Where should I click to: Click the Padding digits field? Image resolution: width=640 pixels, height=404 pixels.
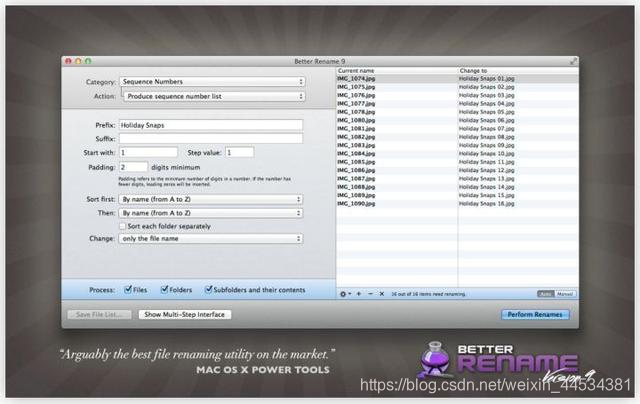click(x=133, y=167)
